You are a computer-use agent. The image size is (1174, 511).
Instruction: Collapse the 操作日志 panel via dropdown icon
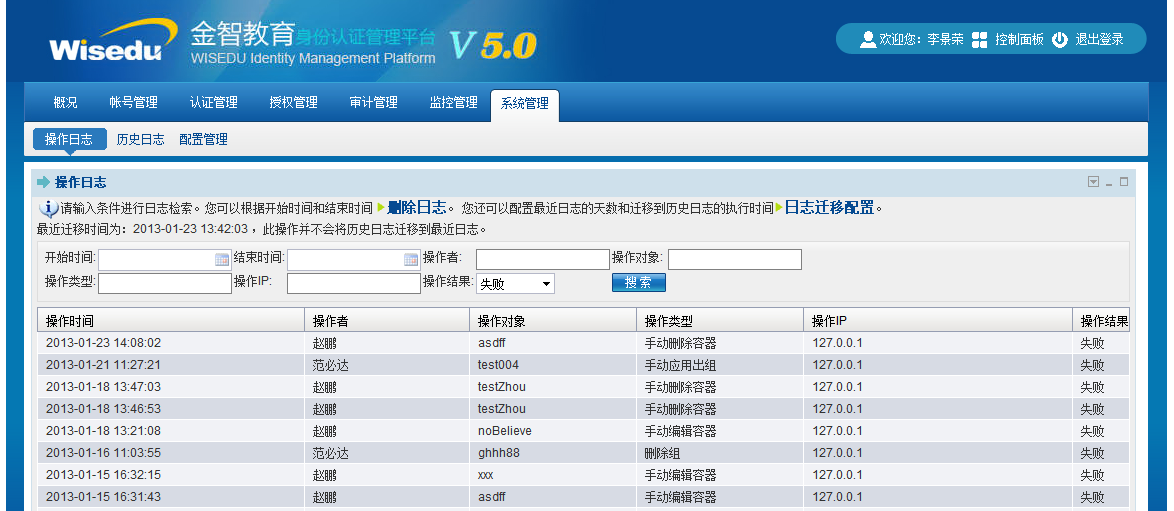[x=1093, y=182]
